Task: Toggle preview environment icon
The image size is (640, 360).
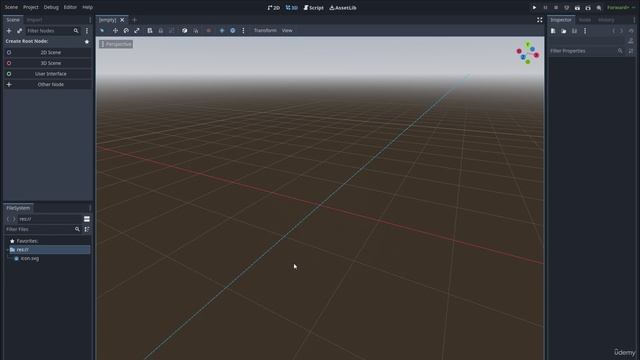Action: [x=233, y=31]
